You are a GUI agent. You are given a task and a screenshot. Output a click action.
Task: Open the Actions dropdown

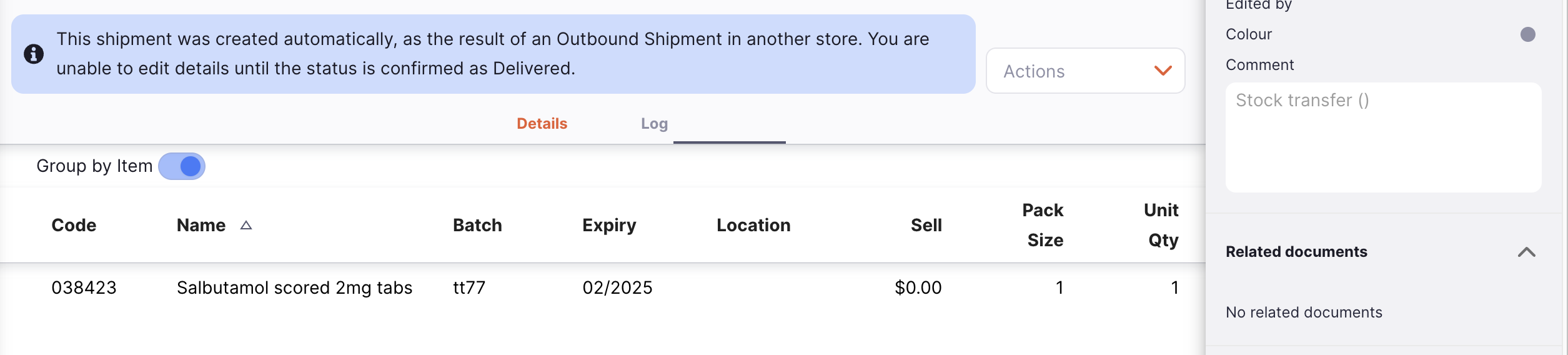click(x=1084, y=71)
